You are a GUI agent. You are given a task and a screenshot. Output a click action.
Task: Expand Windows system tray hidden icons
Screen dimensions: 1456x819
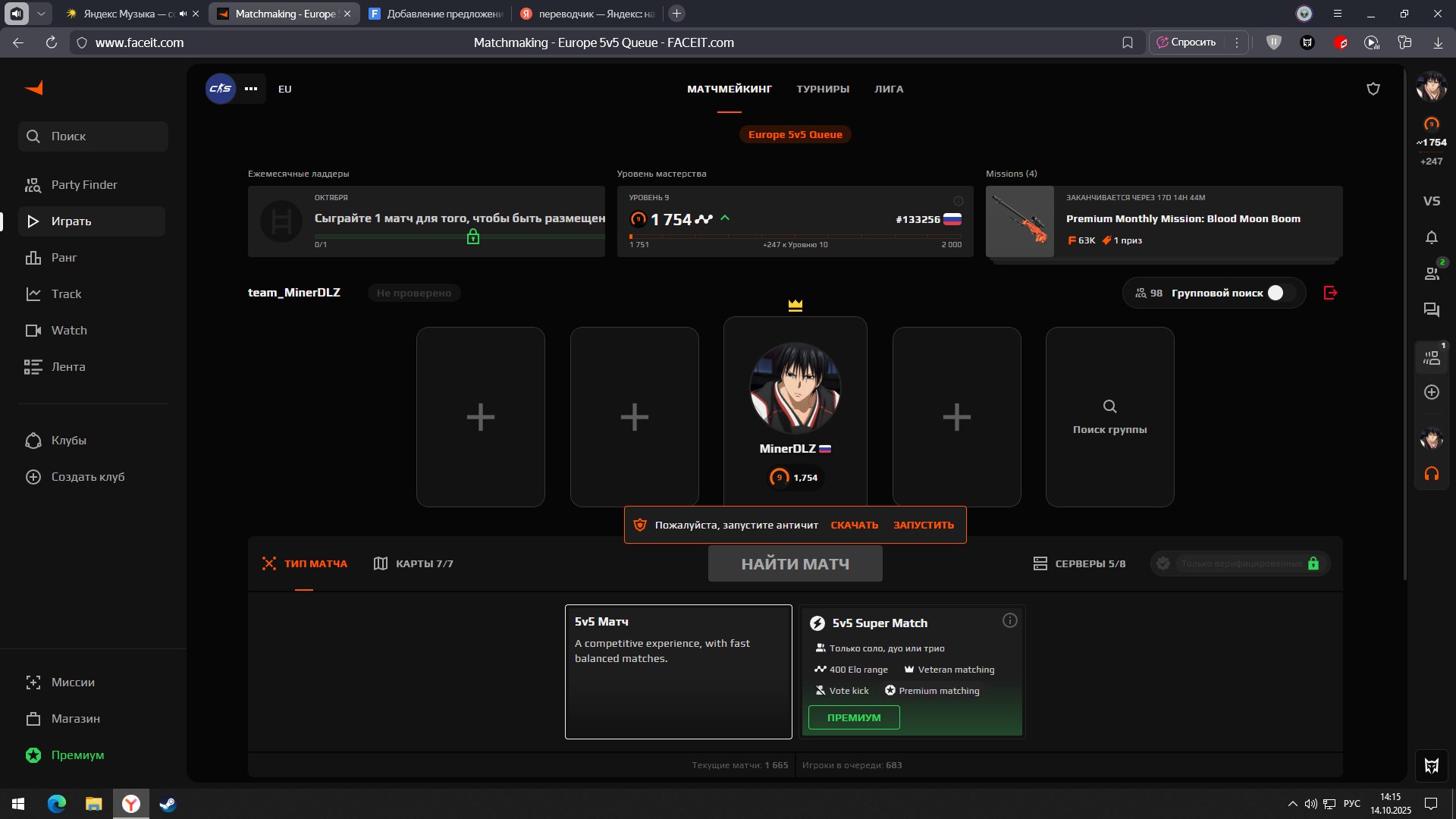point(1292,804)
